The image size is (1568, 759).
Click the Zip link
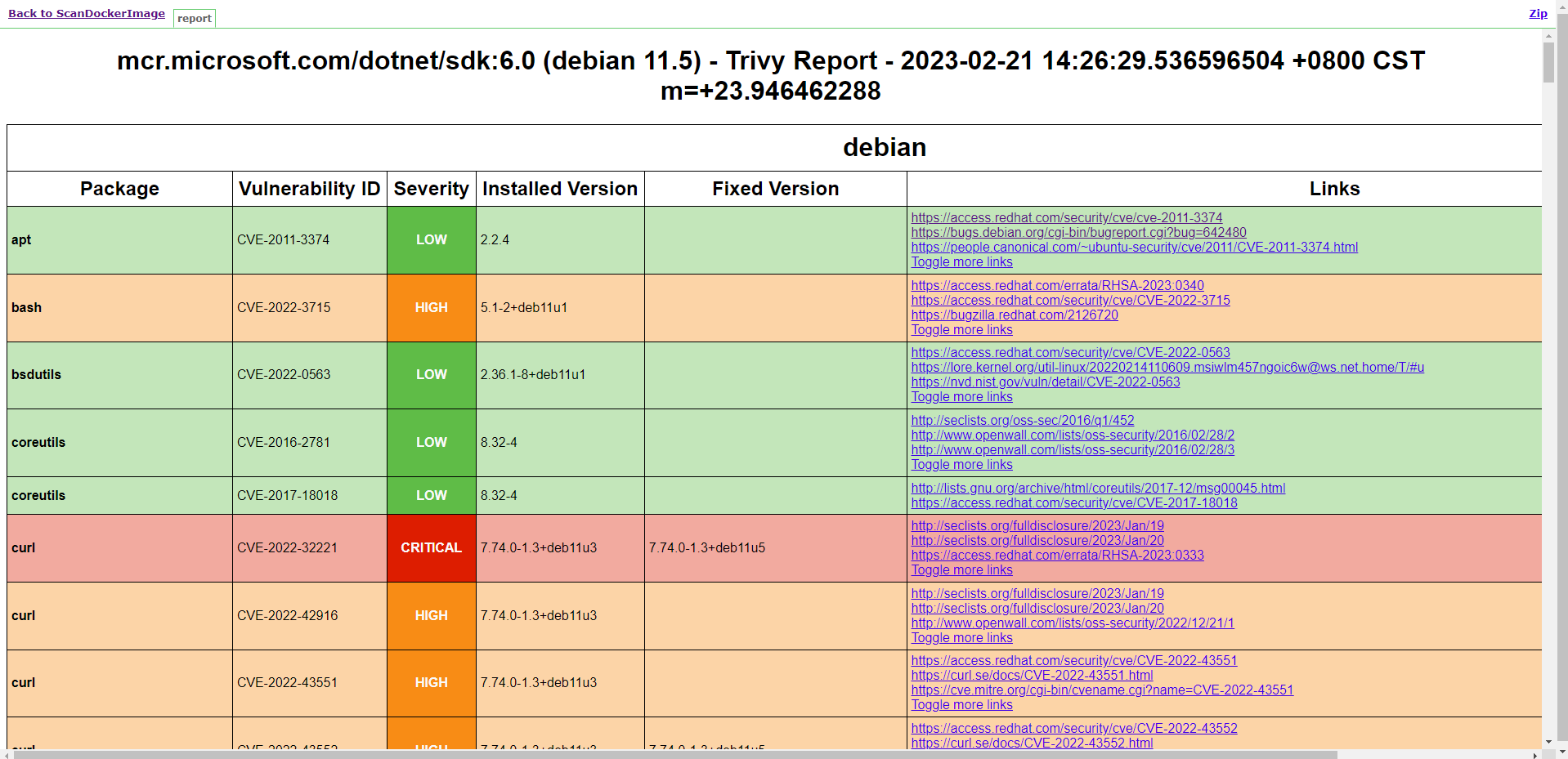click(1537, 13)
